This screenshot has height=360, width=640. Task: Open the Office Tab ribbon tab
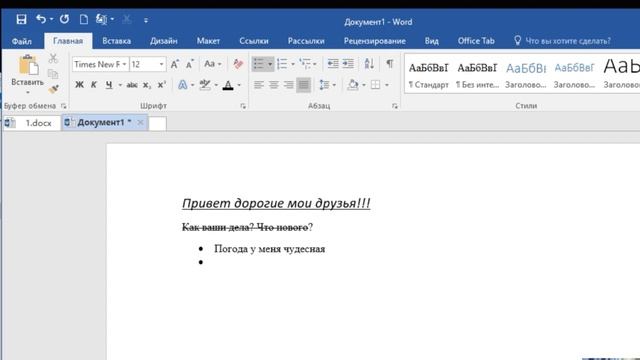[x=476, y=41]
